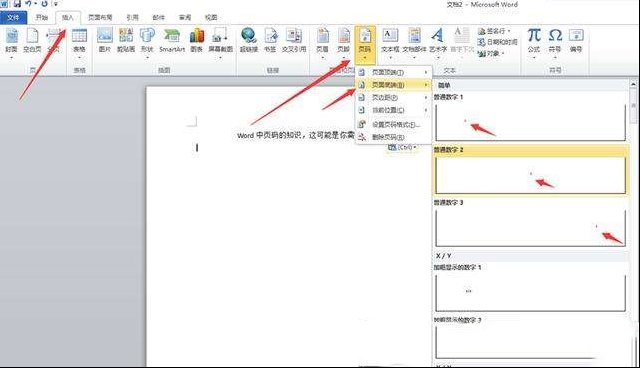Open the 剪贴画 clip art tool

point(126,41)
